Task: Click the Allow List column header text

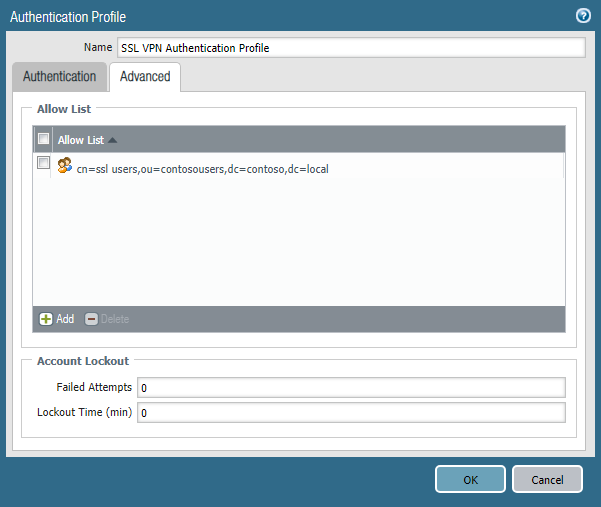Action: click(x=81, y=140)
